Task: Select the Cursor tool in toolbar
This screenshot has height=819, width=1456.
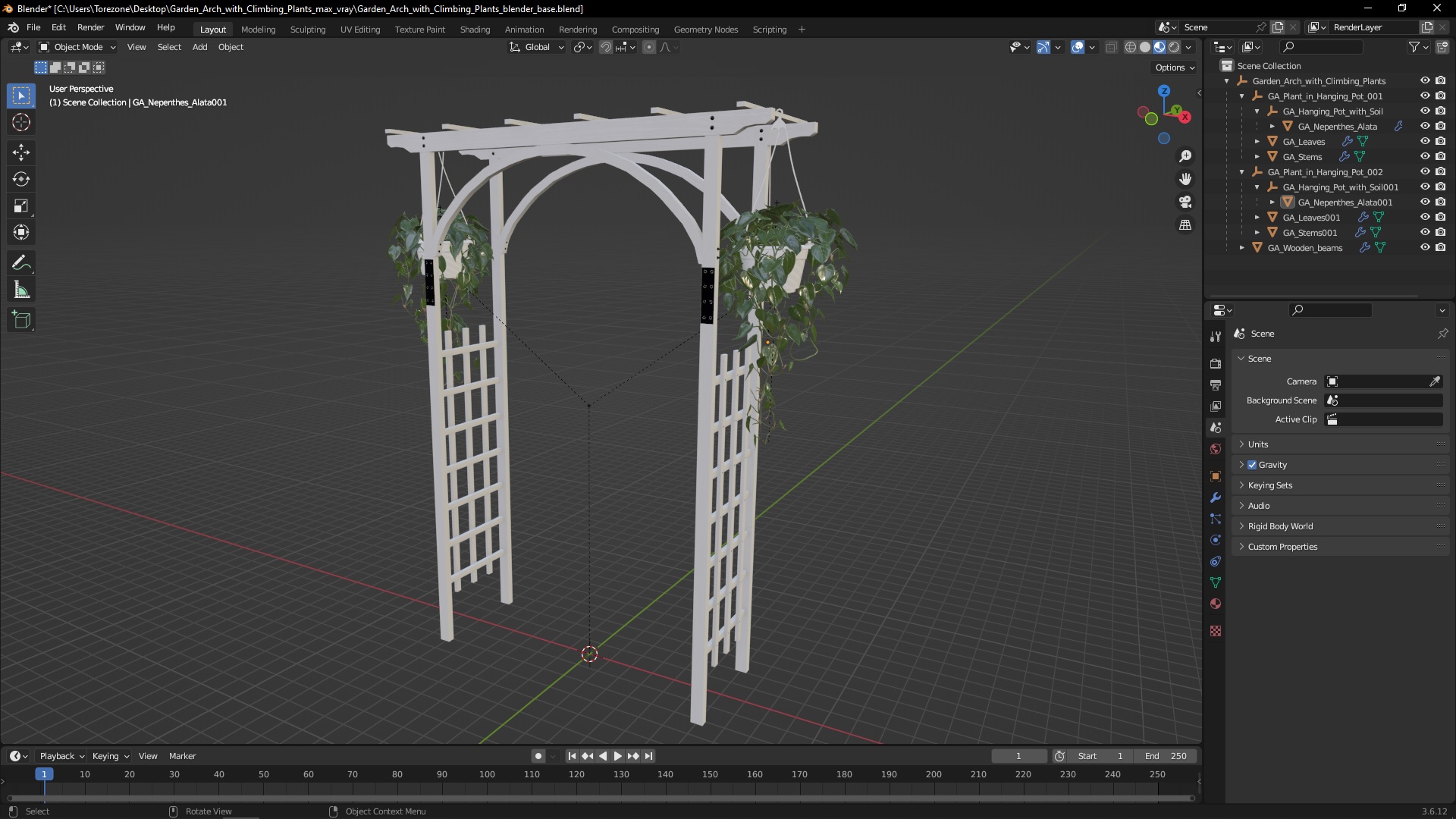Action: point(21,122)
